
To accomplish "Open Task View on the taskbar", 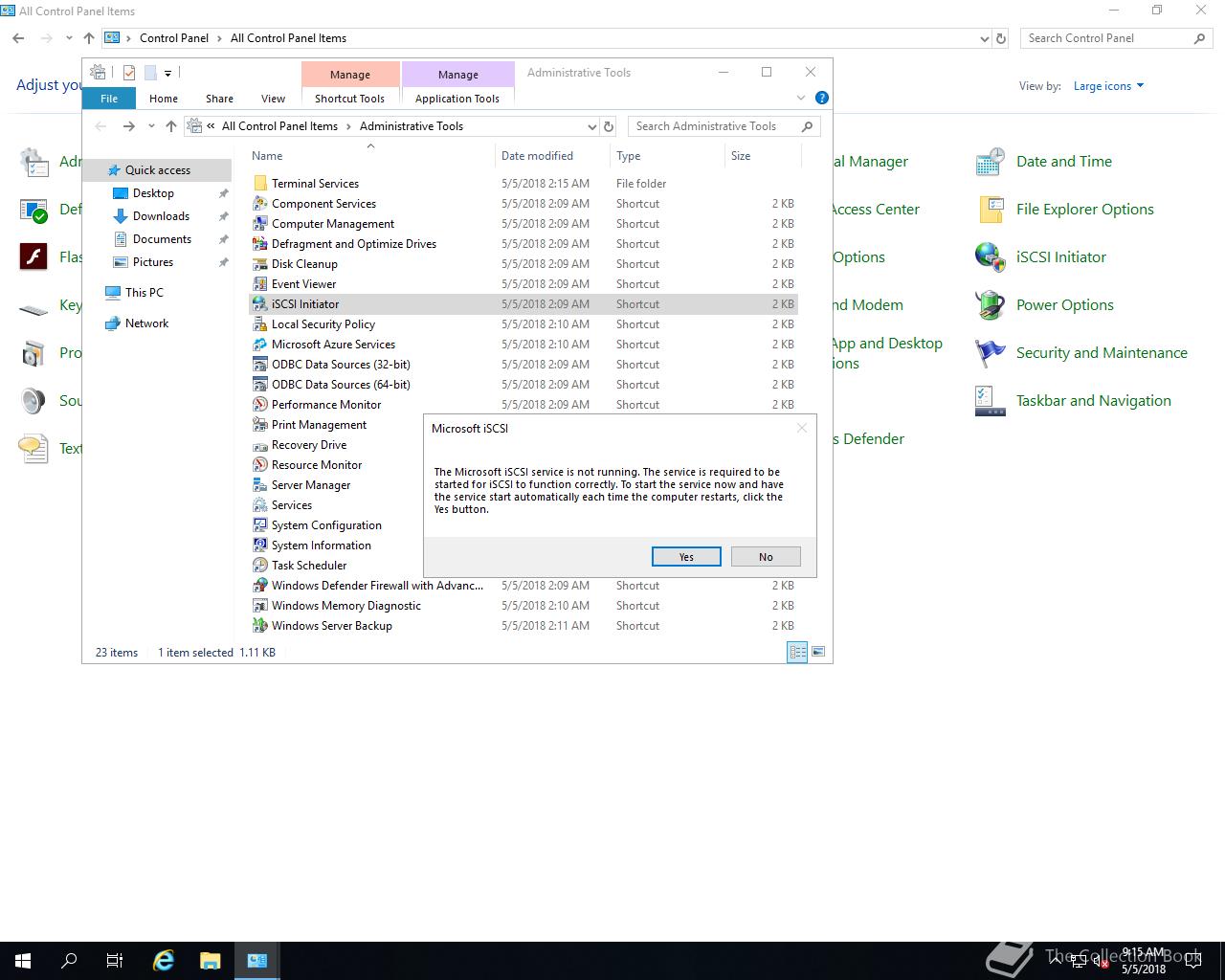I will click(115, 961).
